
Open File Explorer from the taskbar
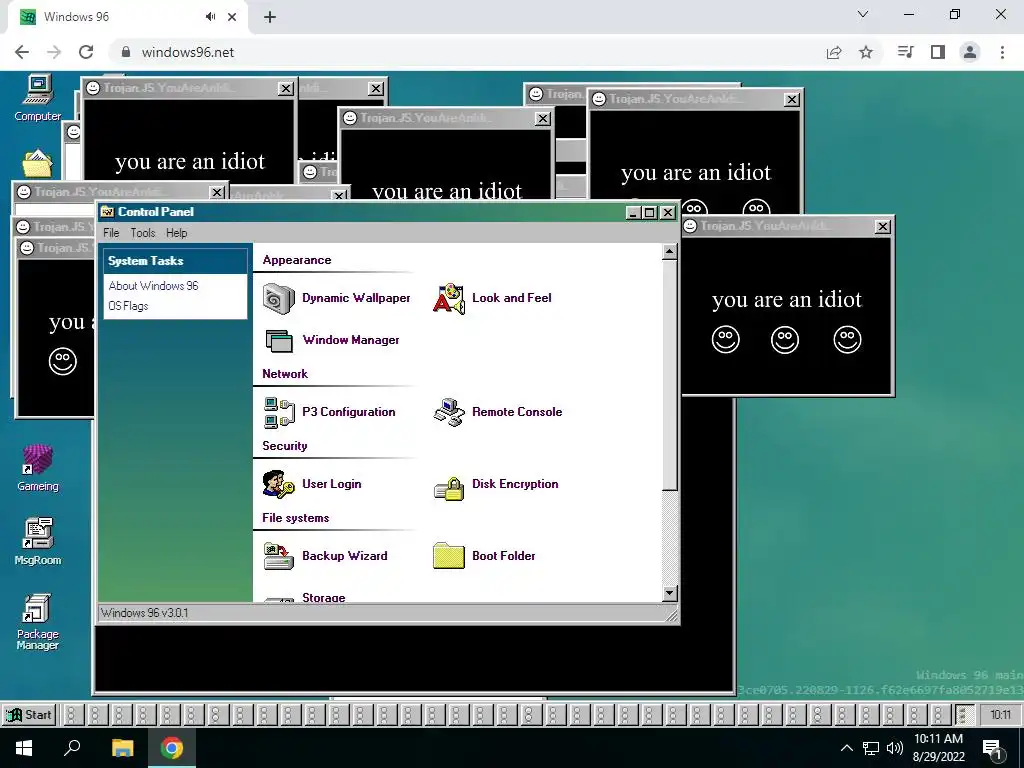122,748
